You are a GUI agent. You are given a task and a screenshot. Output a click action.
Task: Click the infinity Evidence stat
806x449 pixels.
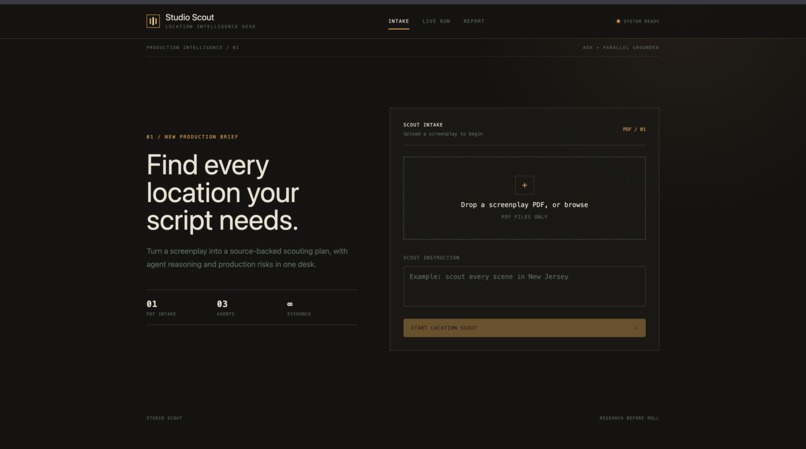[299, 308]
